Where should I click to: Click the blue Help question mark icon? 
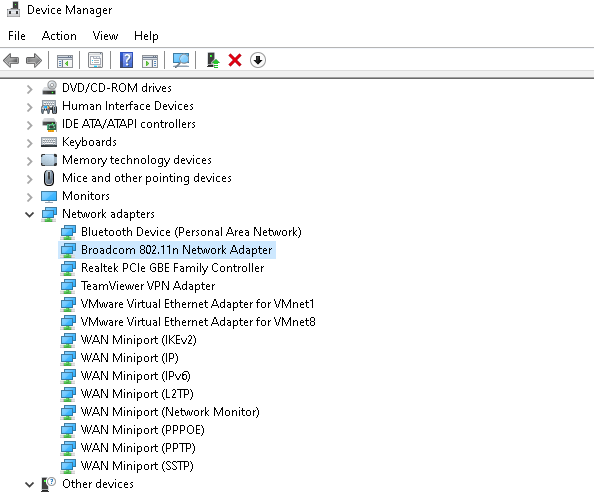pyautogui.click(x=127, y=60)
